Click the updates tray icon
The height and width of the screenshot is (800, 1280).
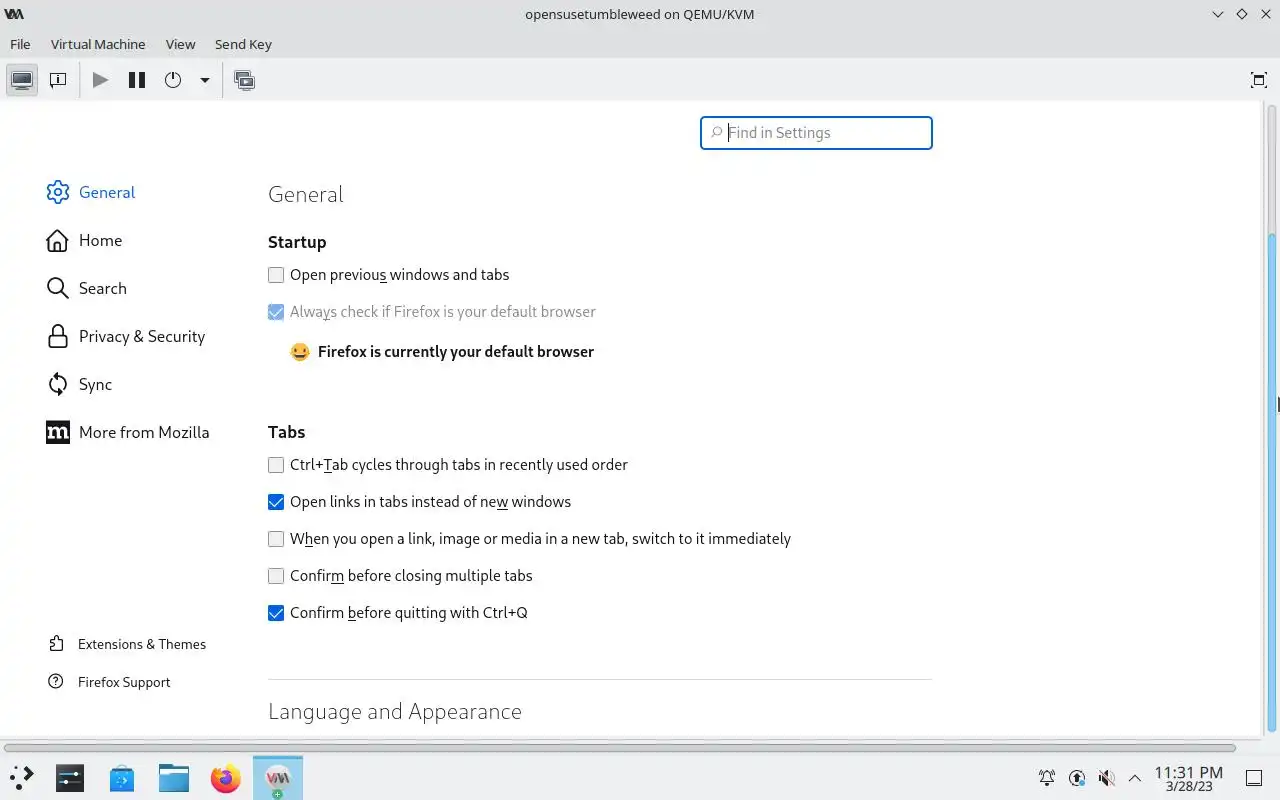(x=1077, y=778)
